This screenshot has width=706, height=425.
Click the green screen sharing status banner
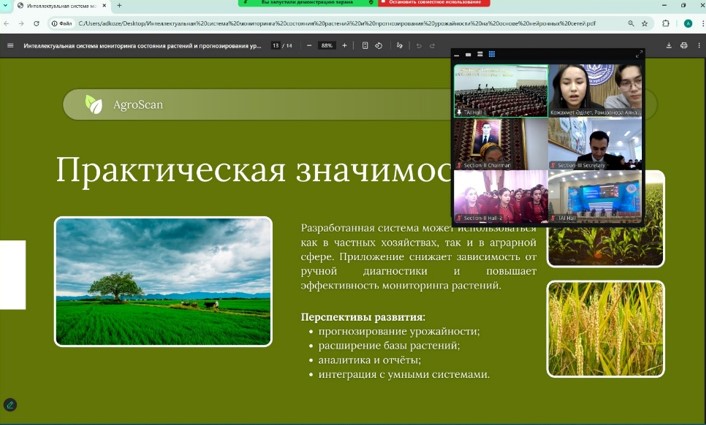coord(306,4)
